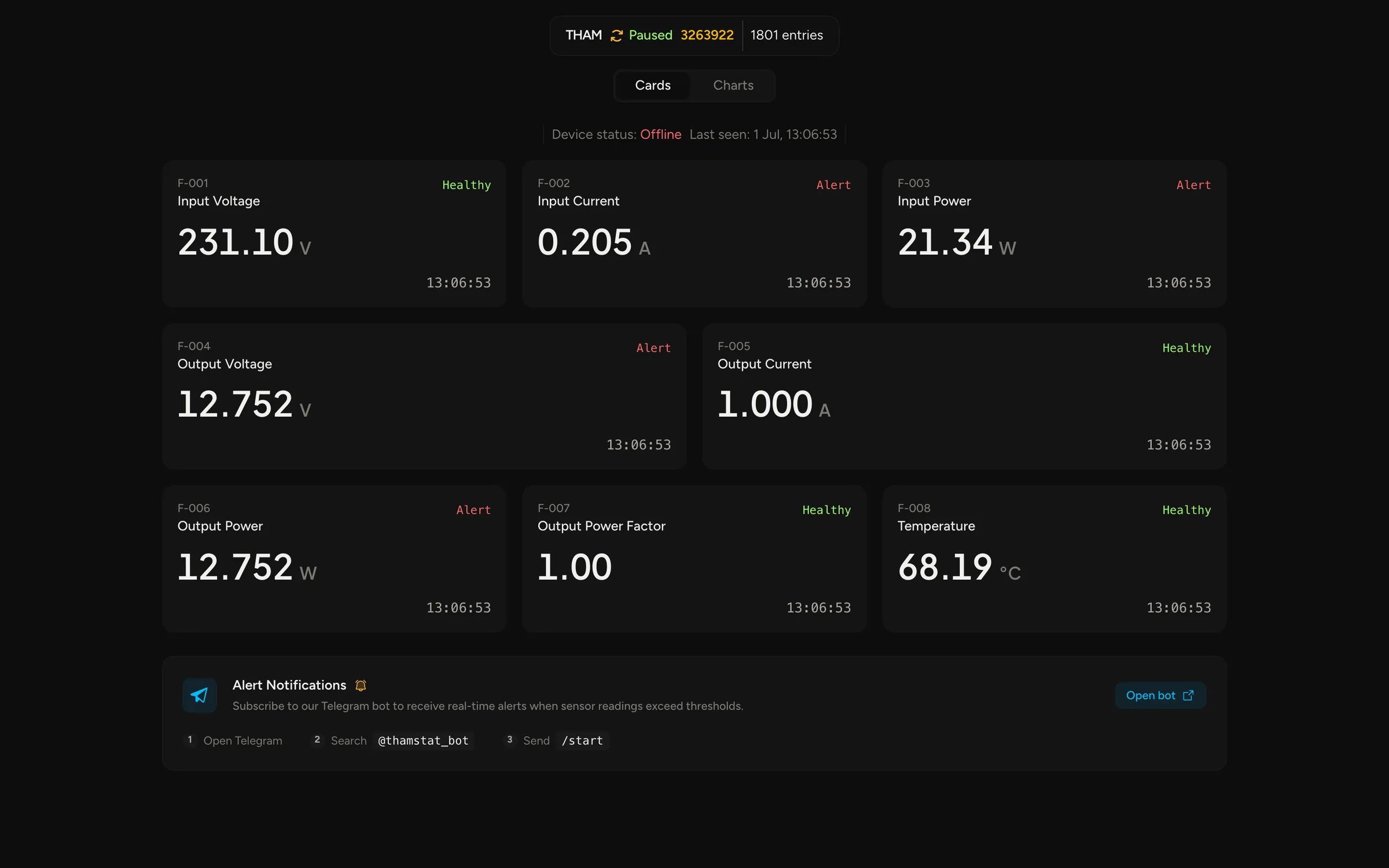
Task: Click the external link icon in Open bot
Action: pos(1188,695)
